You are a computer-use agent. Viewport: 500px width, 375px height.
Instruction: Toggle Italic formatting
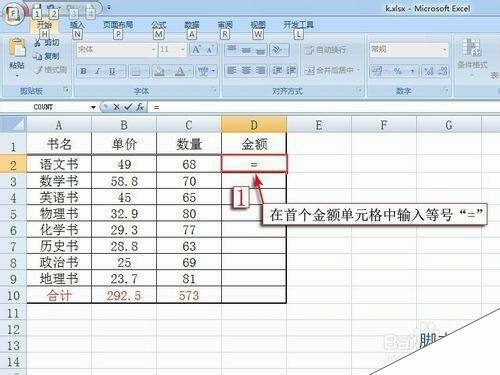[98, 71]
